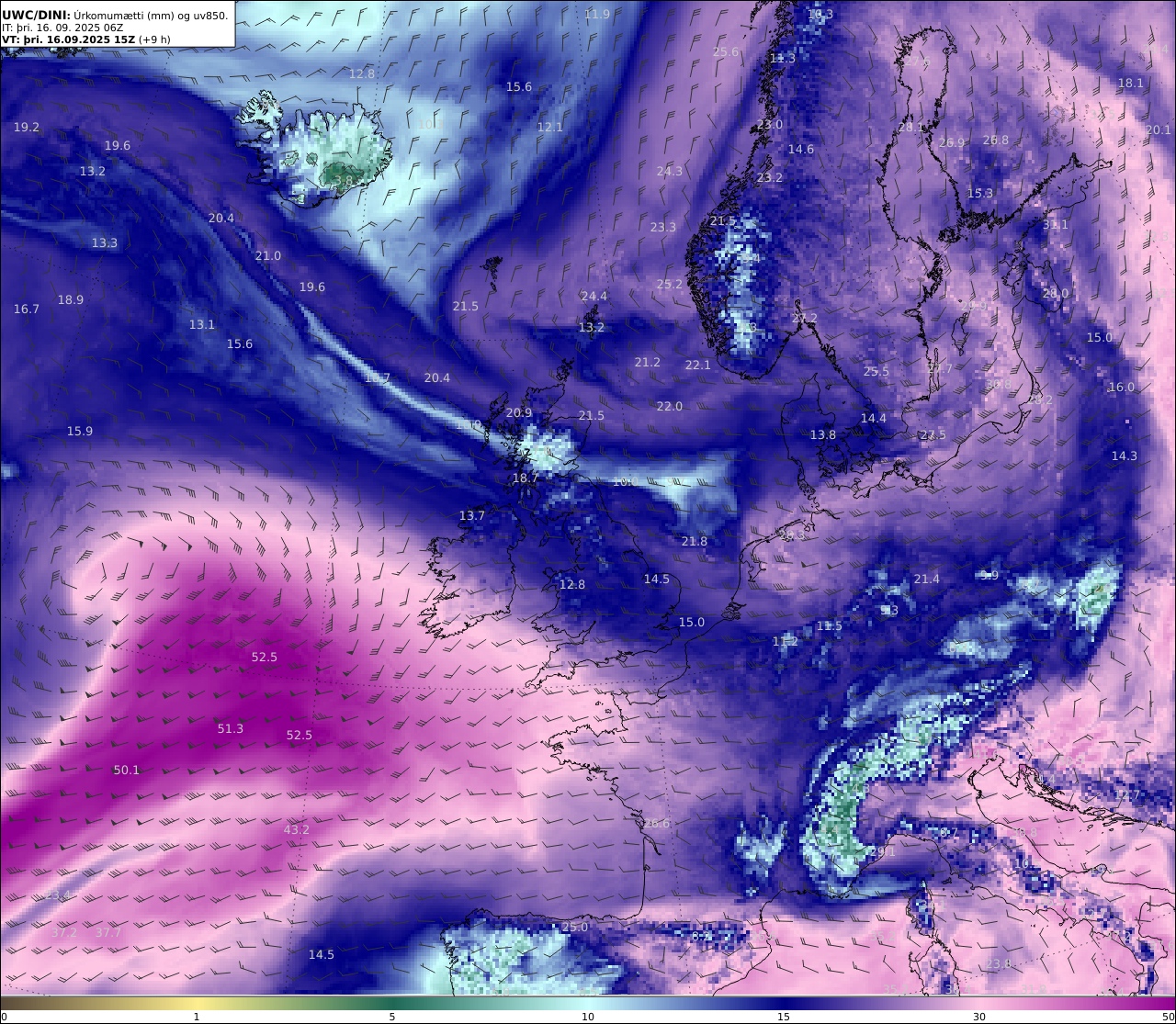Click the '21.4' value label
Viewport: 1176px width, 1024px height.
tap(927, 580)
